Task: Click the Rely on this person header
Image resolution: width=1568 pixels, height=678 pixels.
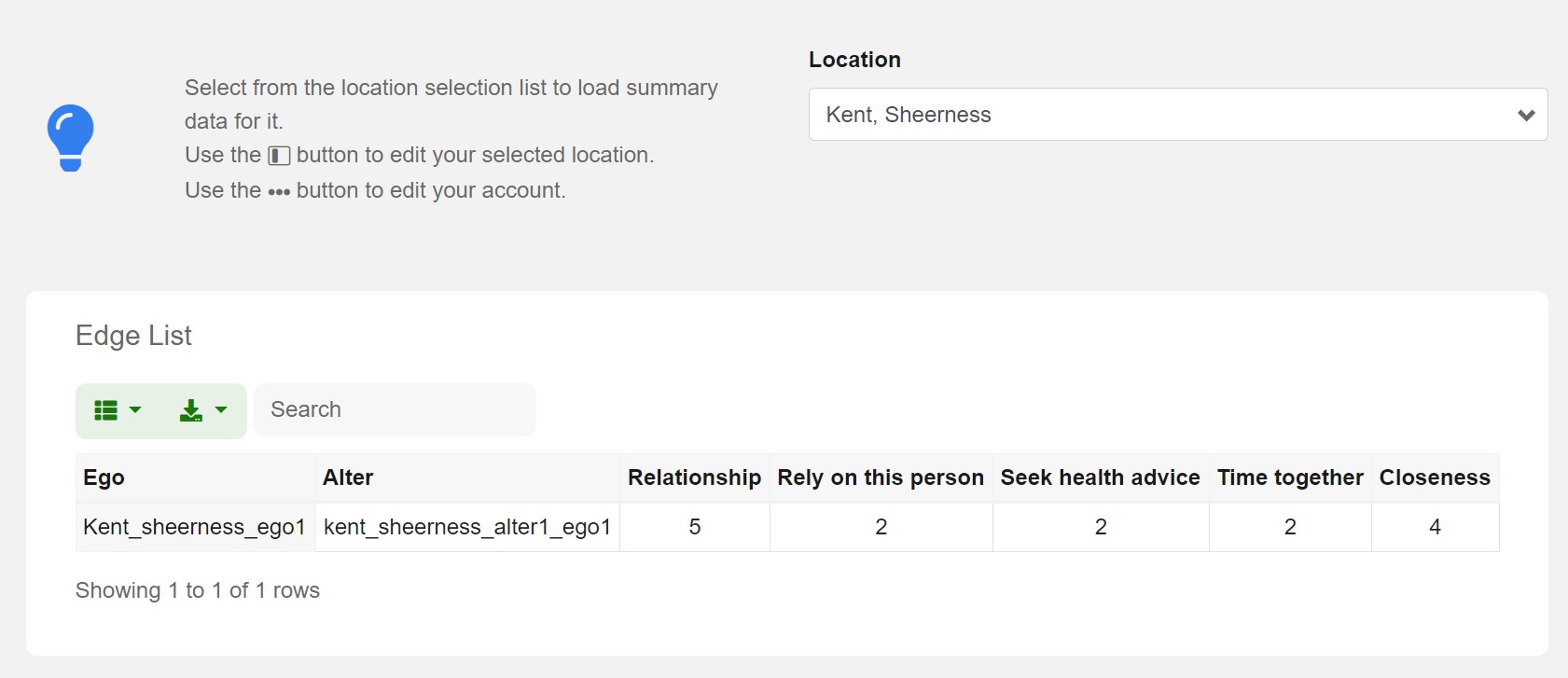Action: 881,477
